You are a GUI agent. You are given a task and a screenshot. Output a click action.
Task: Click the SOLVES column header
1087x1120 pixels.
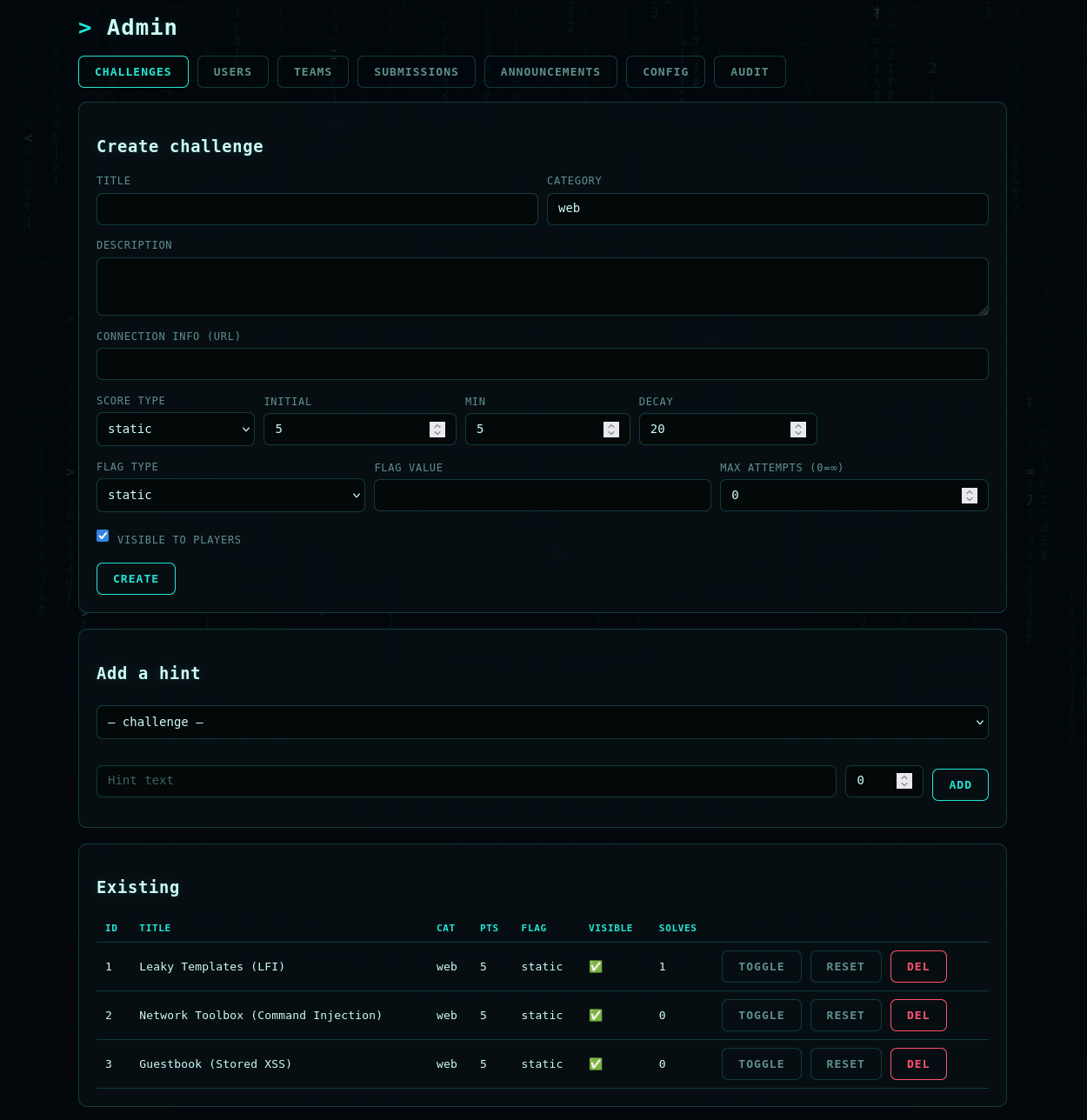pyautogui.click(x=677, y=929)
